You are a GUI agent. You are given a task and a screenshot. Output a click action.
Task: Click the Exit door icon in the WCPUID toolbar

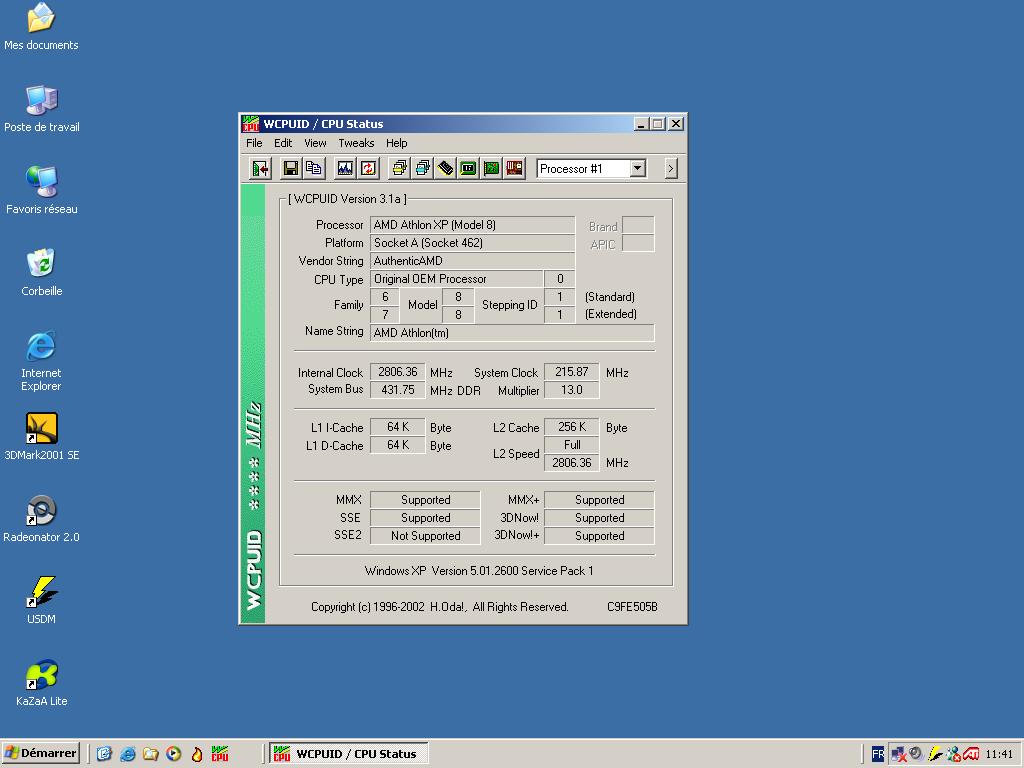pos(260,168)
